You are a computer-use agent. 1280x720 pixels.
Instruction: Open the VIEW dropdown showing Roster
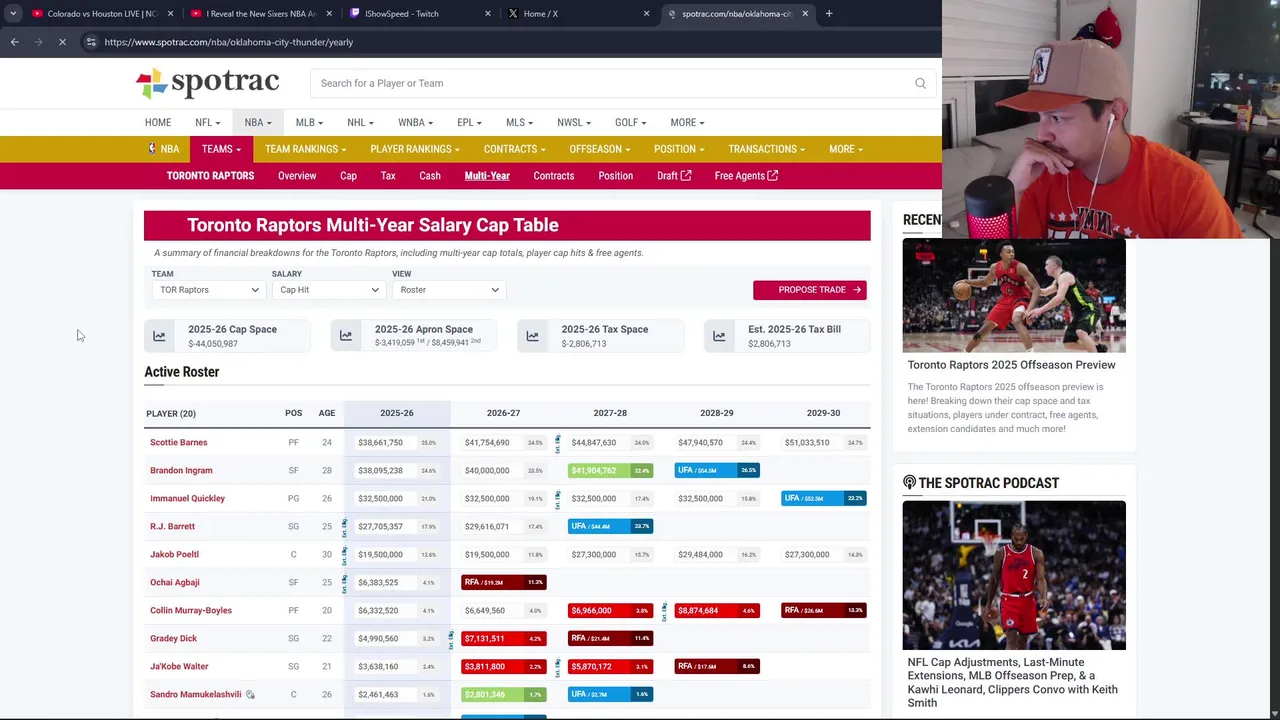[x=449, y=290]
